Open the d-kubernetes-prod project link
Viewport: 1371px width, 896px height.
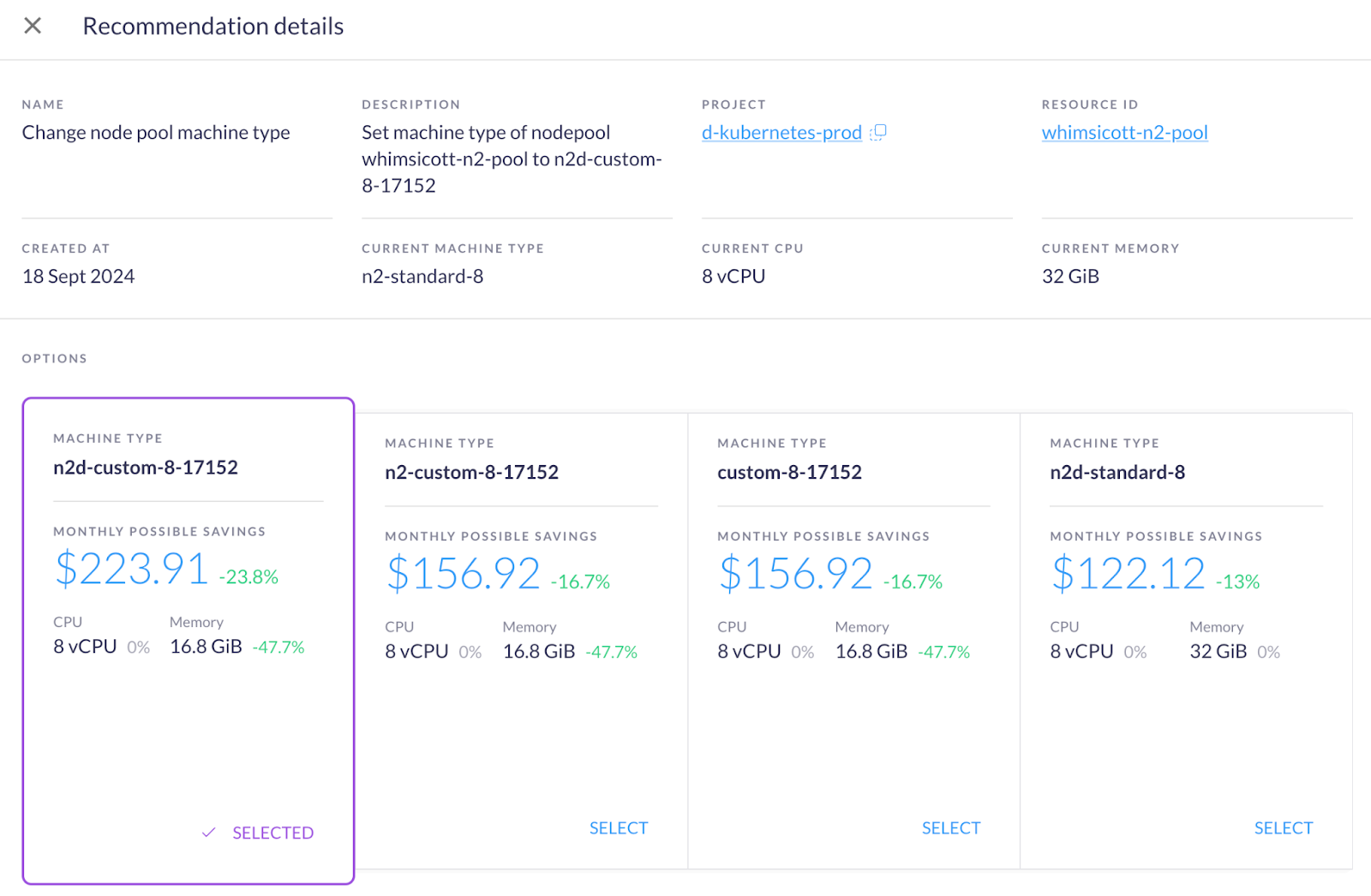(781, 133)
